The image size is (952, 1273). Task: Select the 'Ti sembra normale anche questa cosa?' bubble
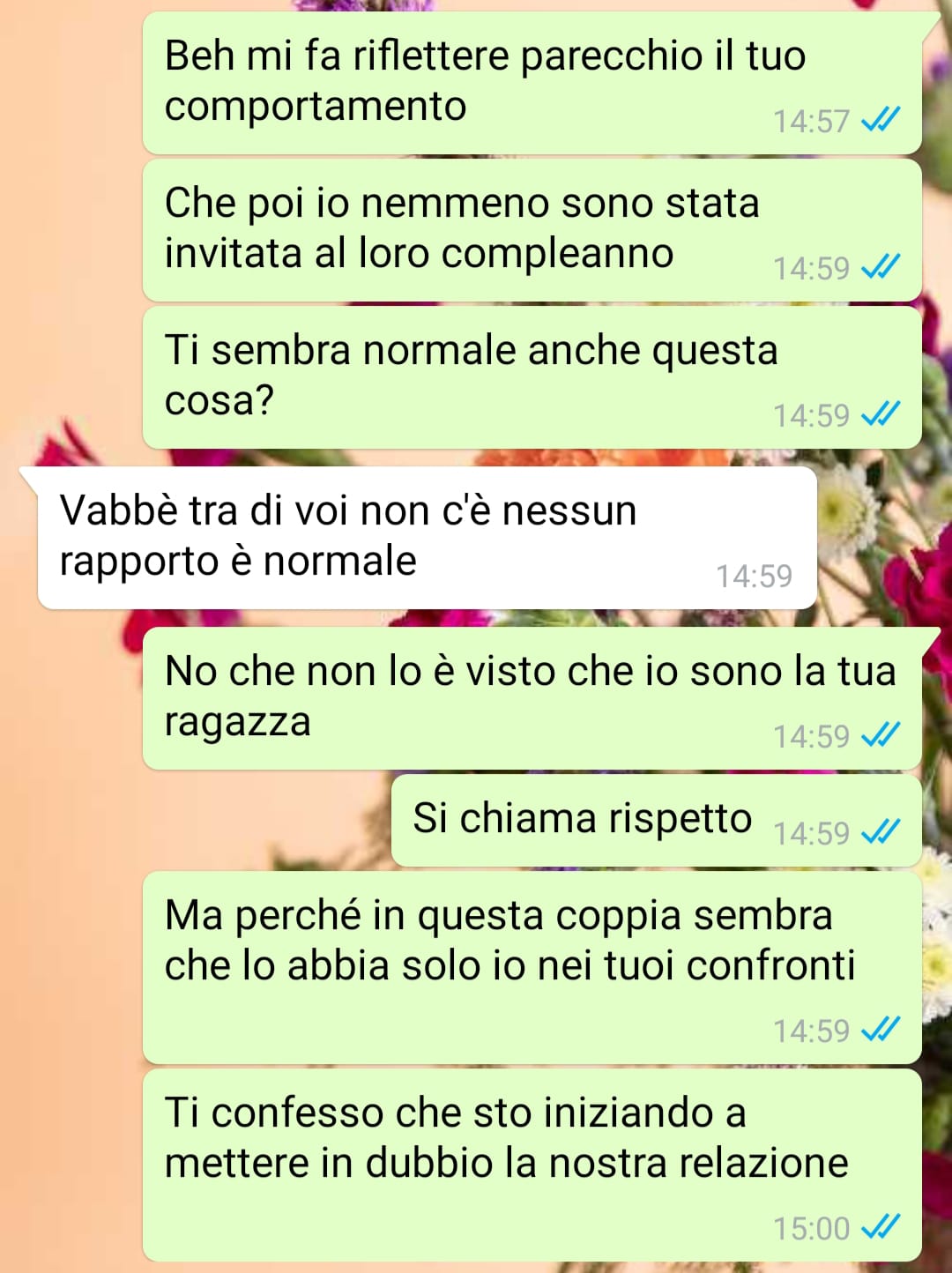(x=532, y=377)
